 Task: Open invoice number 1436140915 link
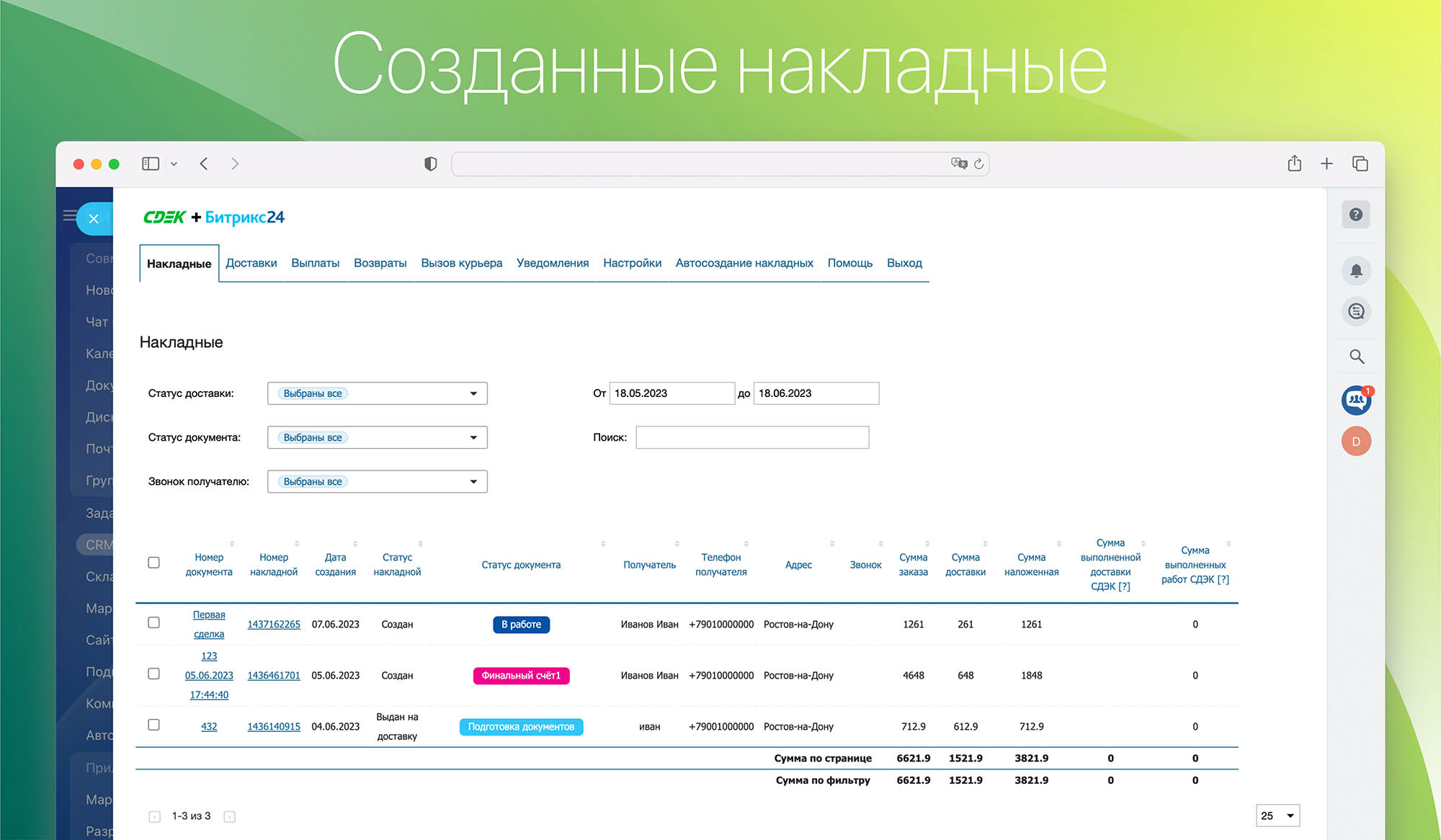click(x=274, y=726)
